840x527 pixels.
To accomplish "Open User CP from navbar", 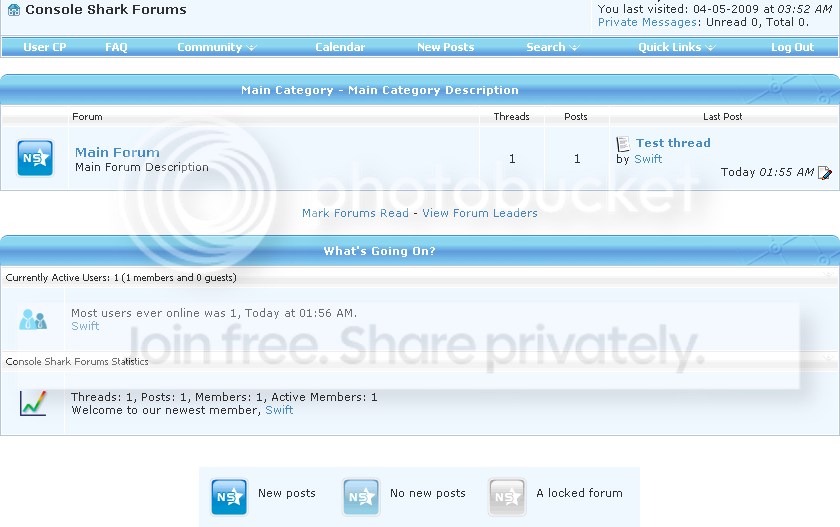I will (44, 47).
